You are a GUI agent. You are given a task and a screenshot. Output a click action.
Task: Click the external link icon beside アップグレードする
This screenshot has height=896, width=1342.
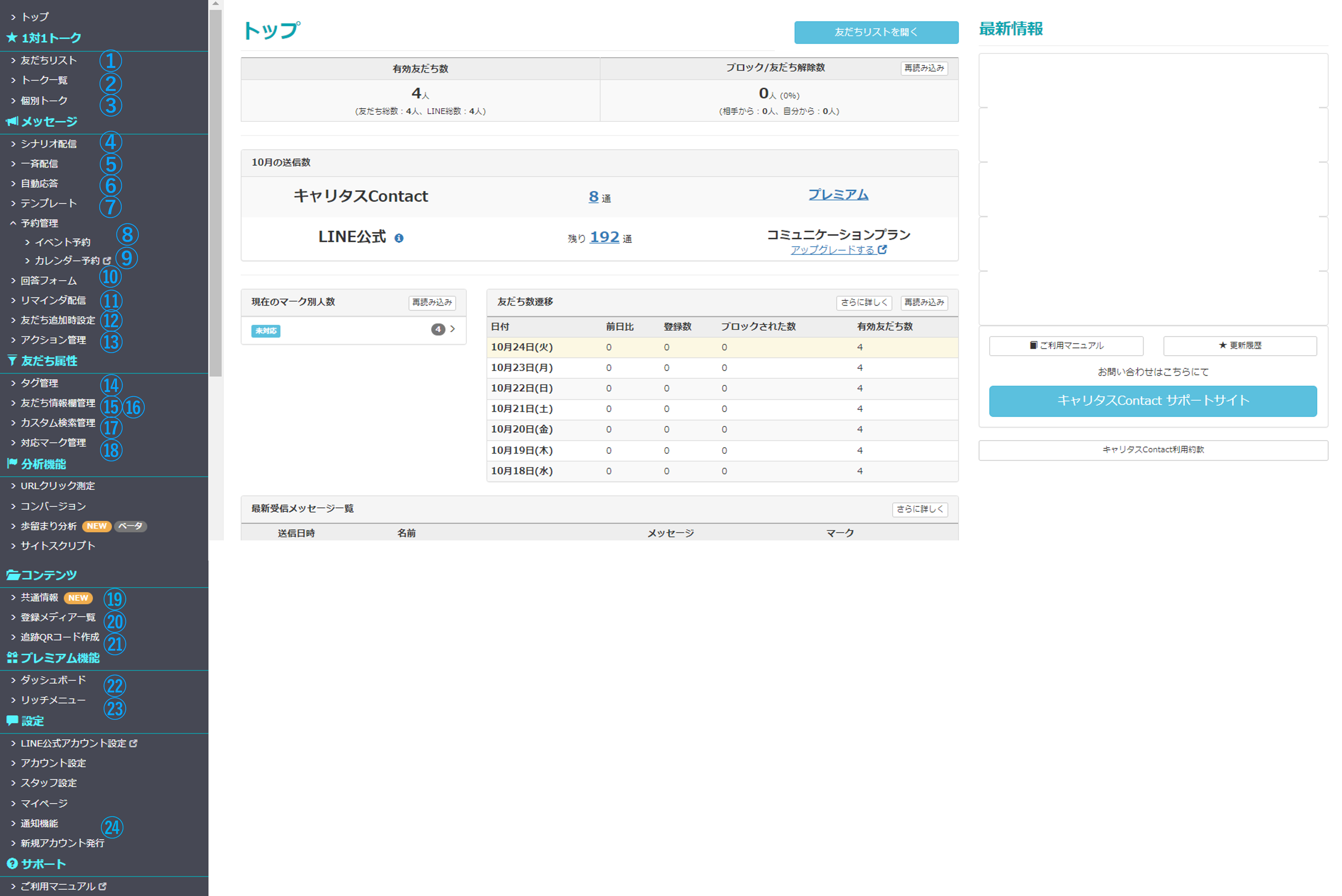(x=882, y=250)
